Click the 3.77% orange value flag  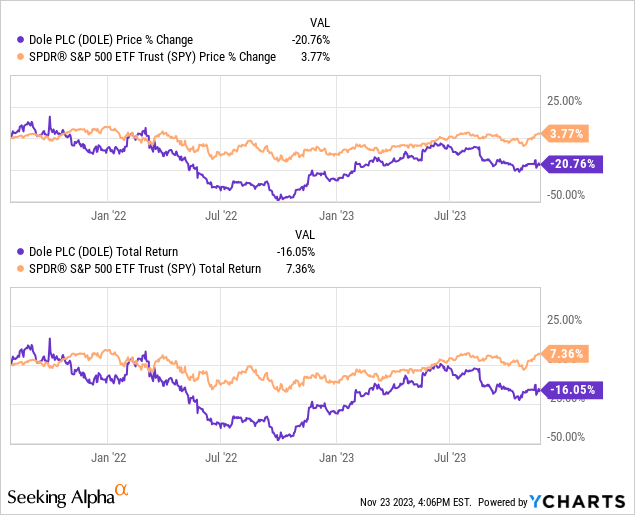coord(566,133)
